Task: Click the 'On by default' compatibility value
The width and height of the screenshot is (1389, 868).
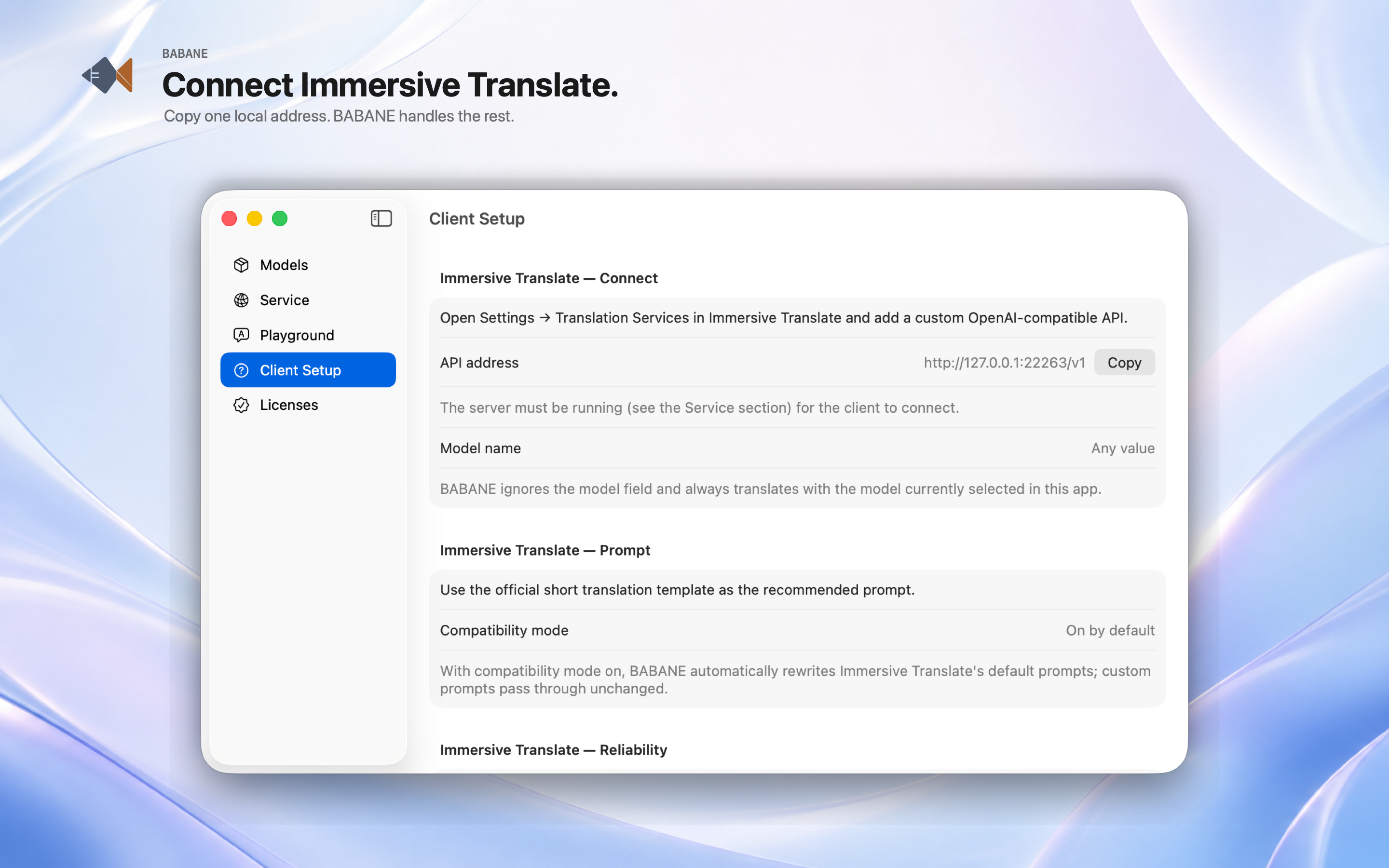Action: [1110, 630]
